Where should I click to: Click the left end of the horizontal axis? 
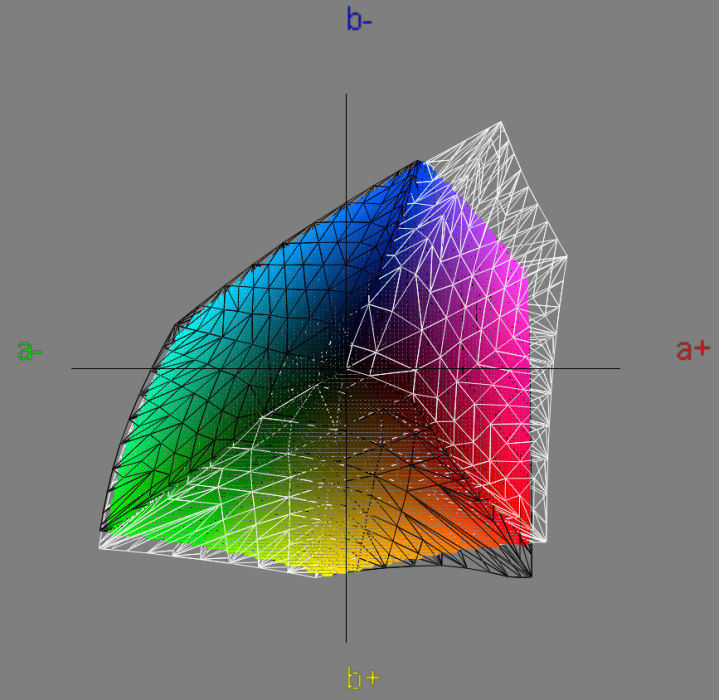point(72,368)
